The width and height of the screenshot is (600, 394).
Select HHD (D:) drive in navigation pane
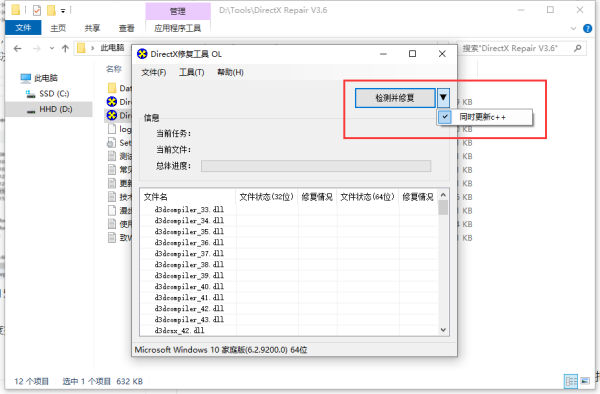coord(50,109)
